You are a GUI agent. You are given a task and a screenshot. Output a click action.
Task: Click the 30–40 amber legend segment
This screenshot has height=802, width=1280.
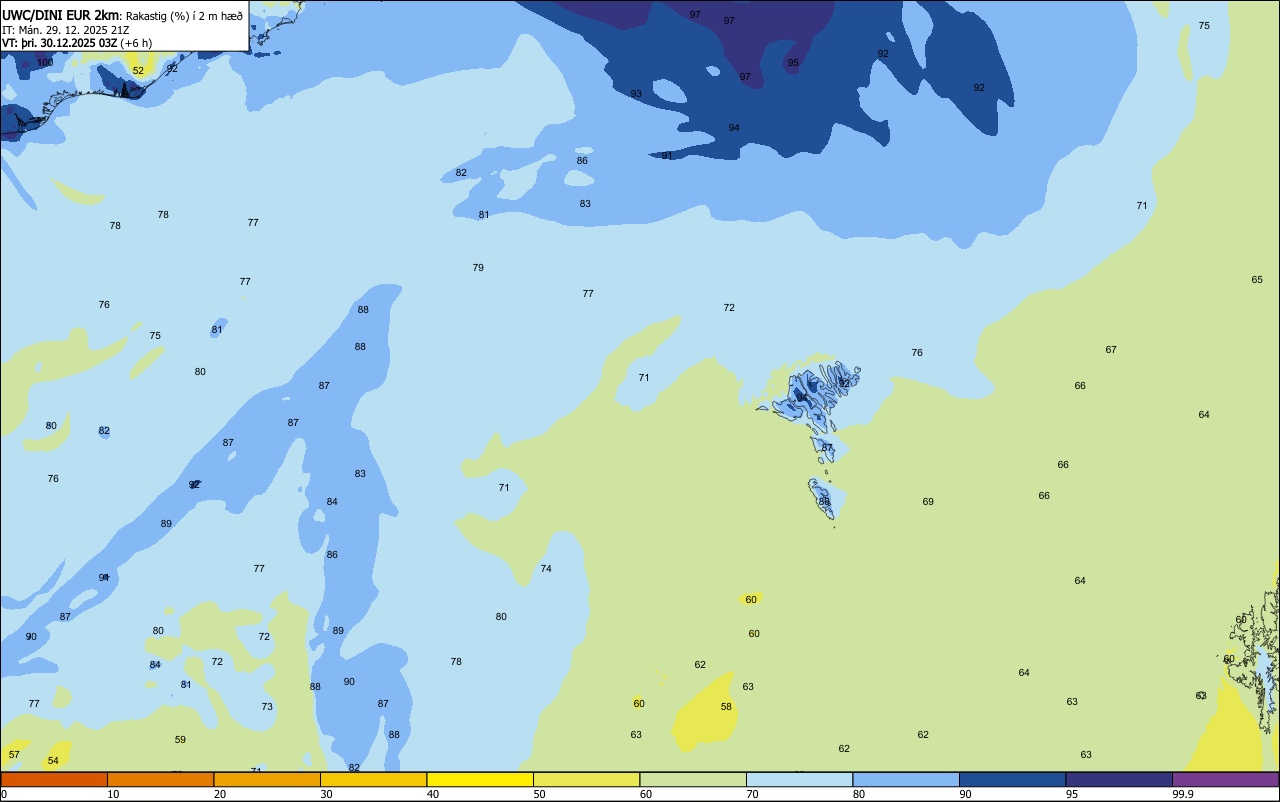click(x=373, y=779)
